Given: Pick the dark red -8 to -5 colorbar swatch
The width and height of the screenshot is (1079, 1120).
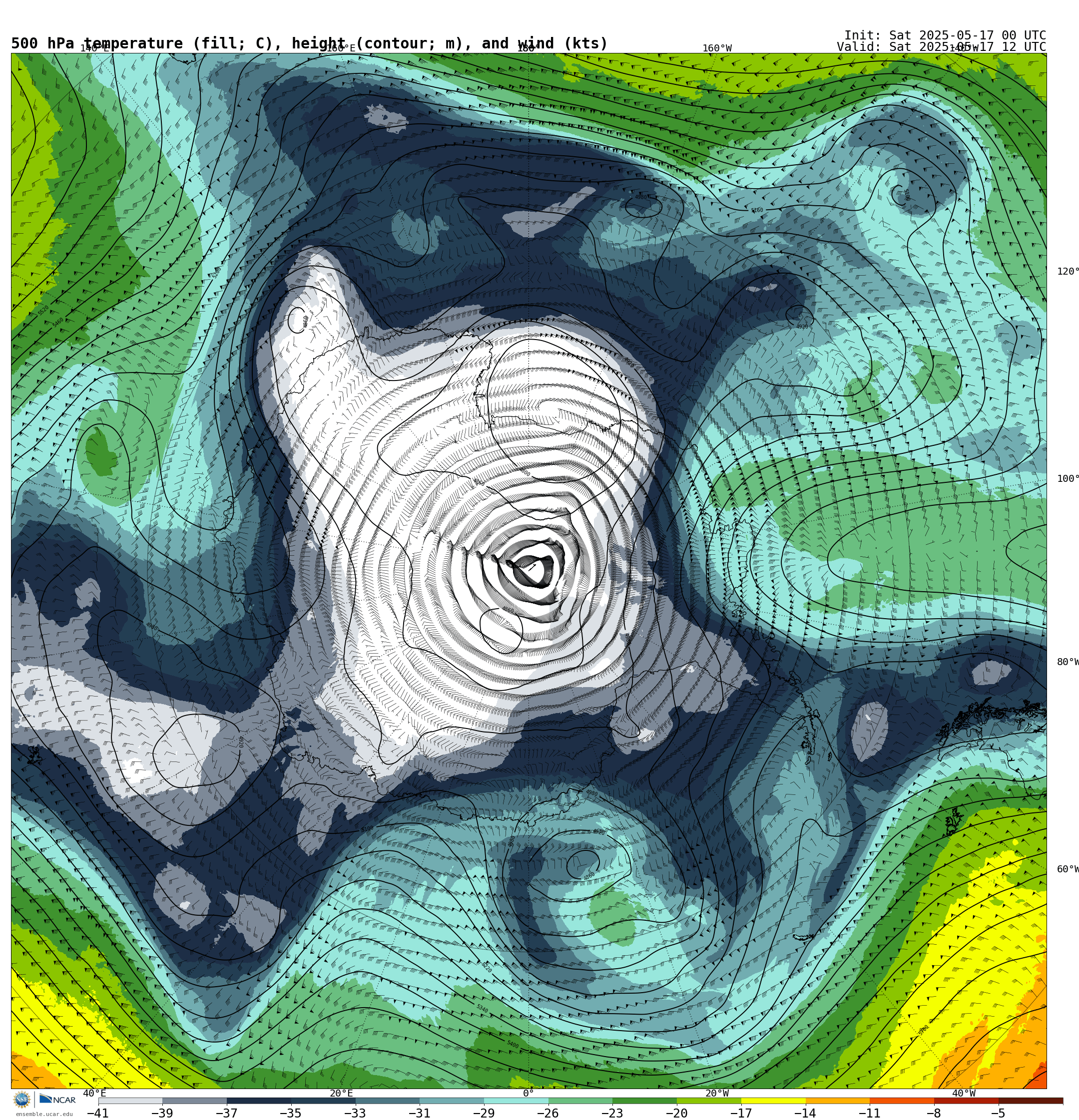Looking at the screenshot, I should click(966, 1101).
